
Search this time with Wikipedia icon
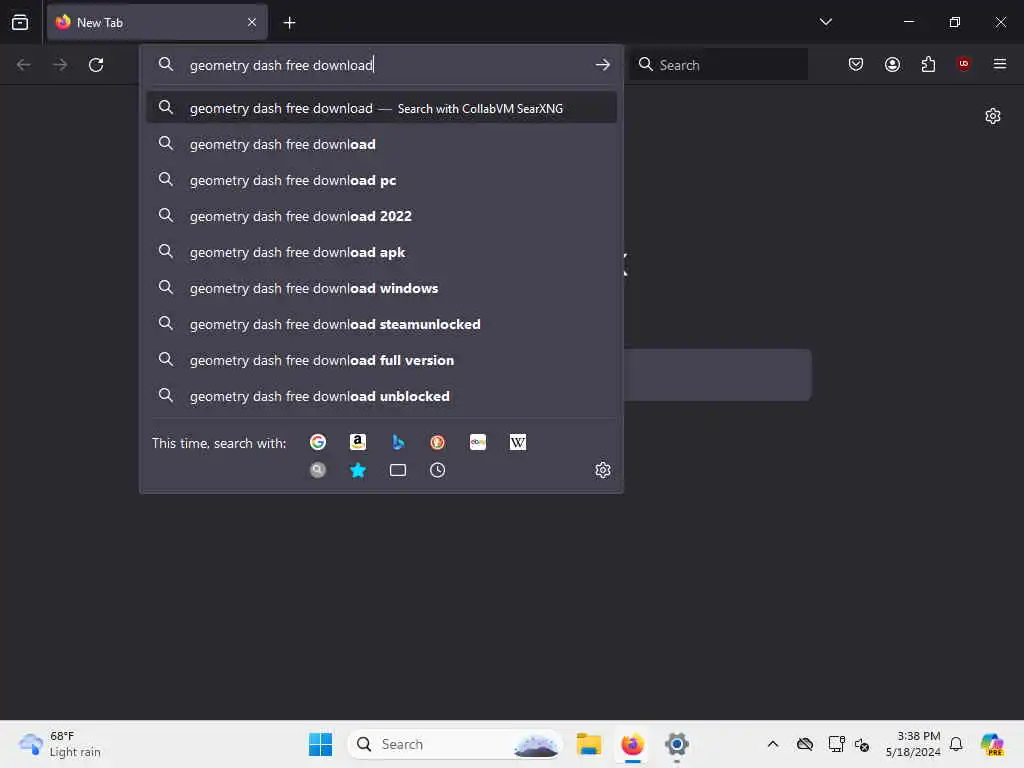[518, 442]
